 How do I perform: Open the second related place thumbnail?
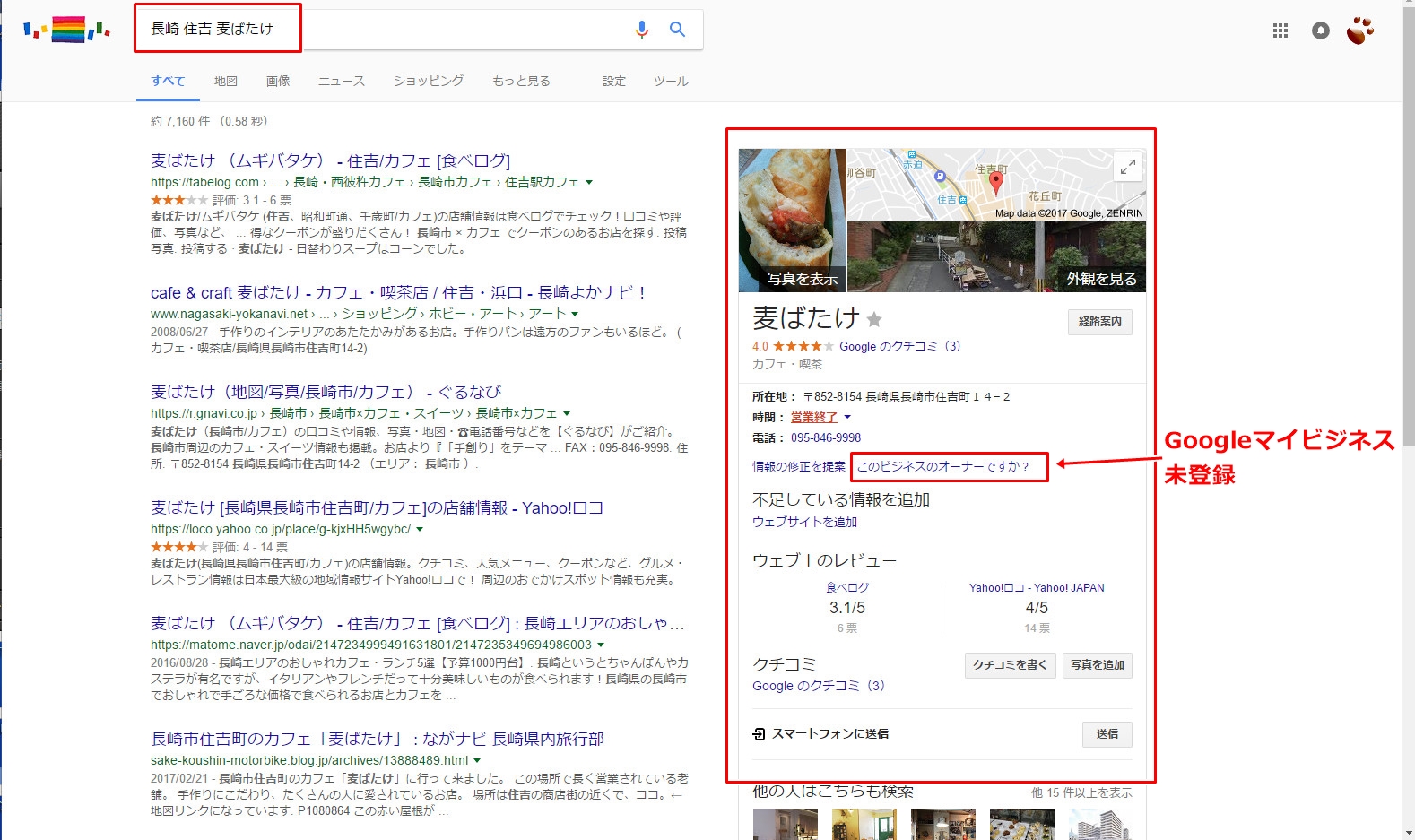(x=864, y=824)
